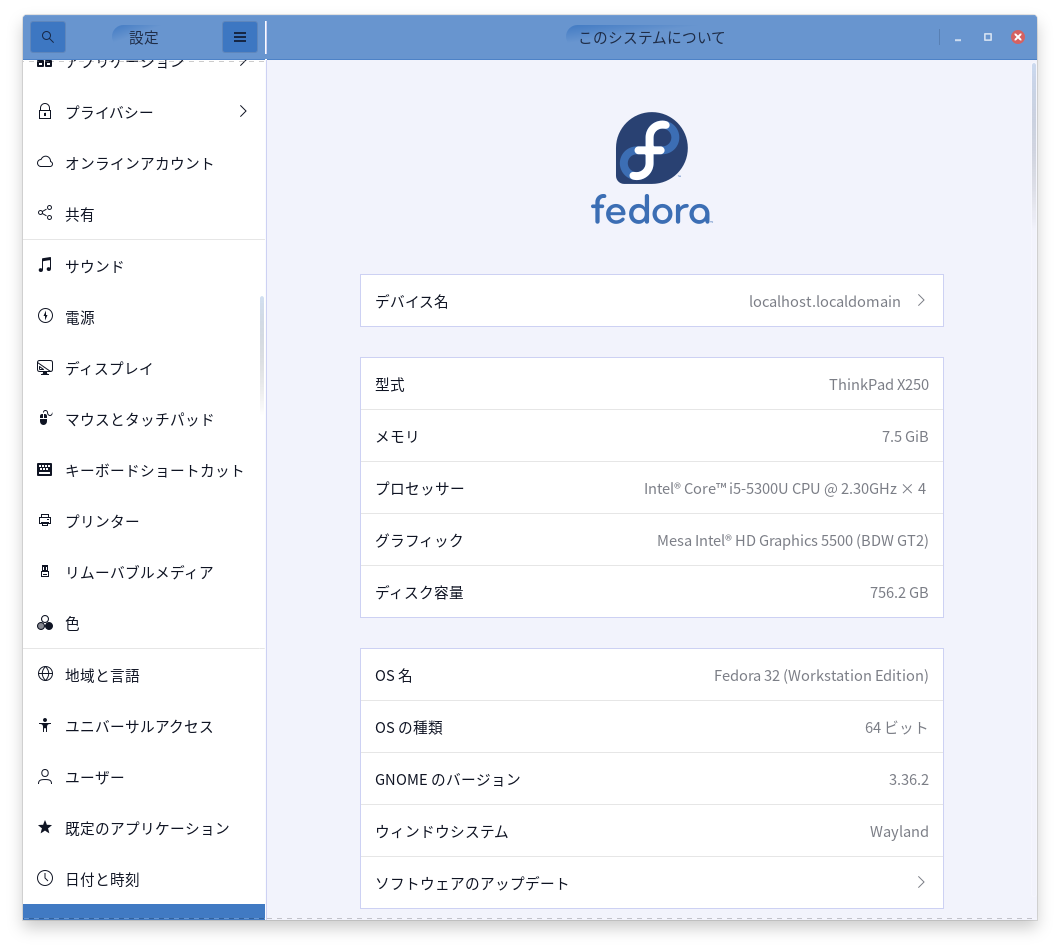
Task: Click the power icon beside 電源
Action: click(x=45, y=316)
